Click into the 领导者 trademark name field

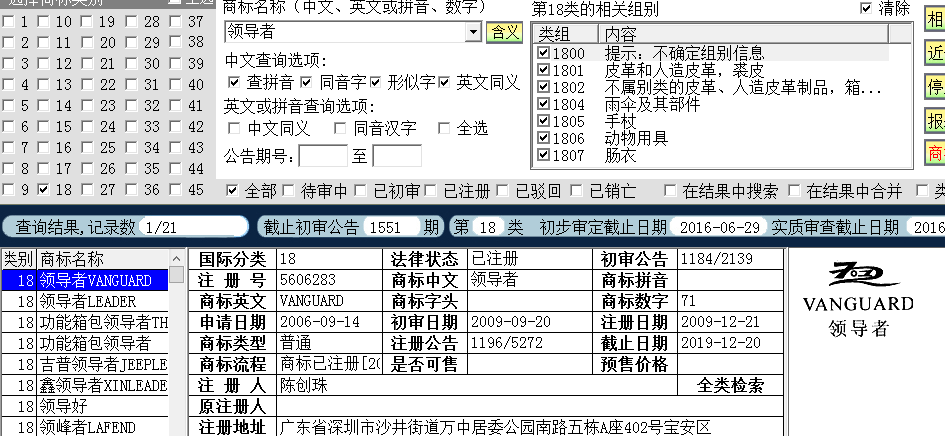point(345,32)
